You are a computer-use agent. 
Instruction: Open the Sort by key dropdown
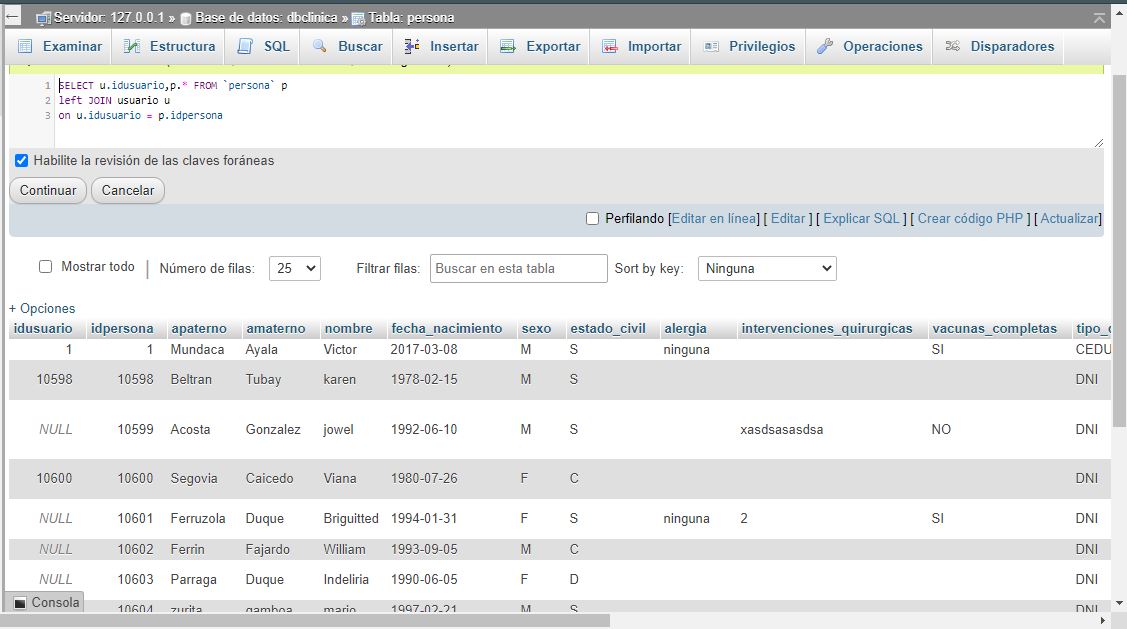coord(766,267)
